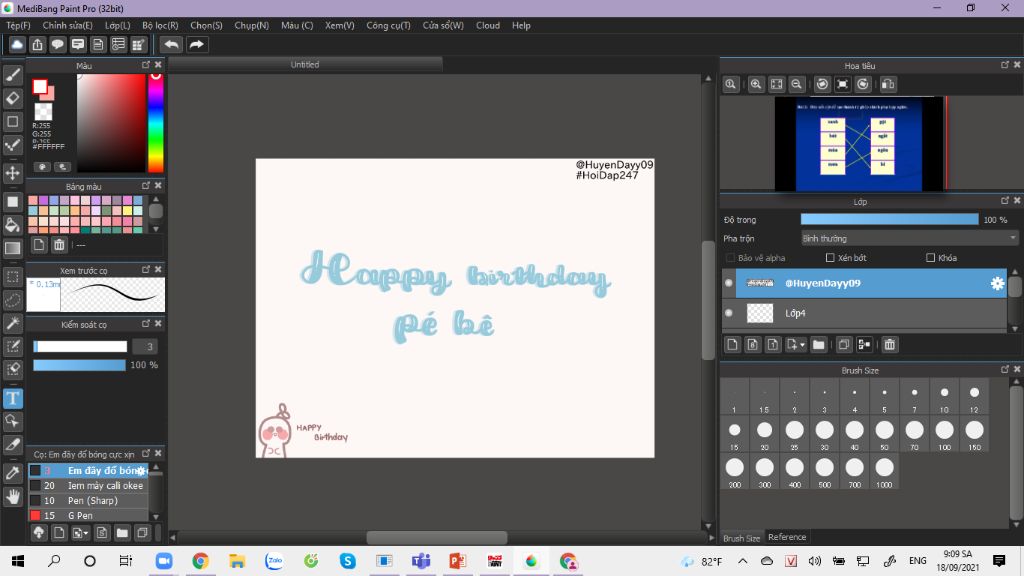Select the Lasso tool
The image size is (1024, 576).
tap(12, 300)
